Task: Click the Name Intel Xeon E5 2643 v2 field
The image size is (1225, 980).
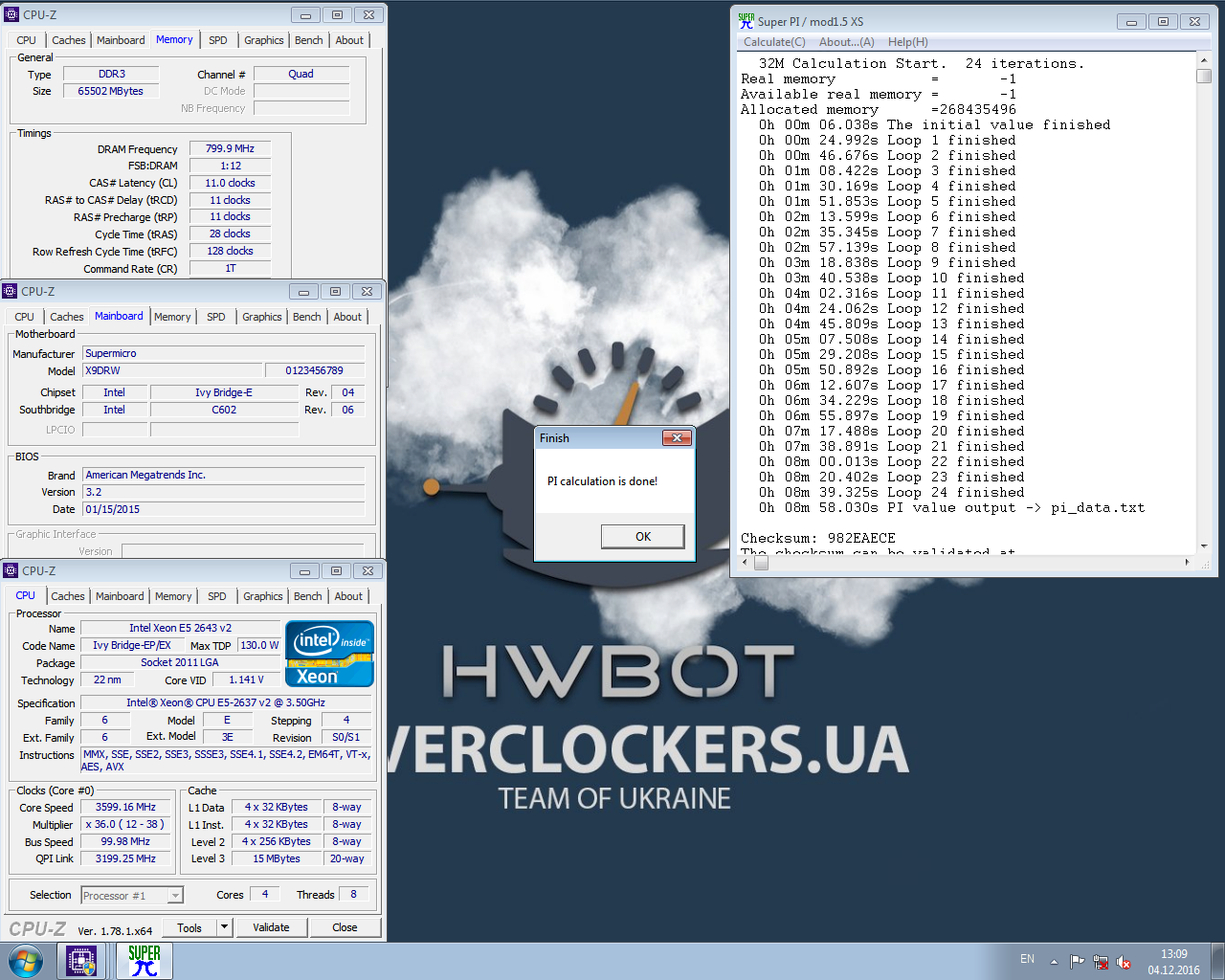Action: [181, 628]
